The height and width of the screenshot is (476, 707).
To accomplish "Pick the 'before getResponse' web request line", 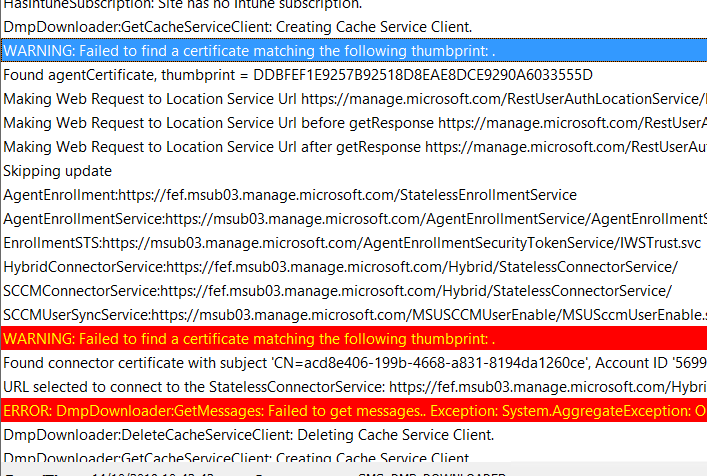I will point(354,123).
